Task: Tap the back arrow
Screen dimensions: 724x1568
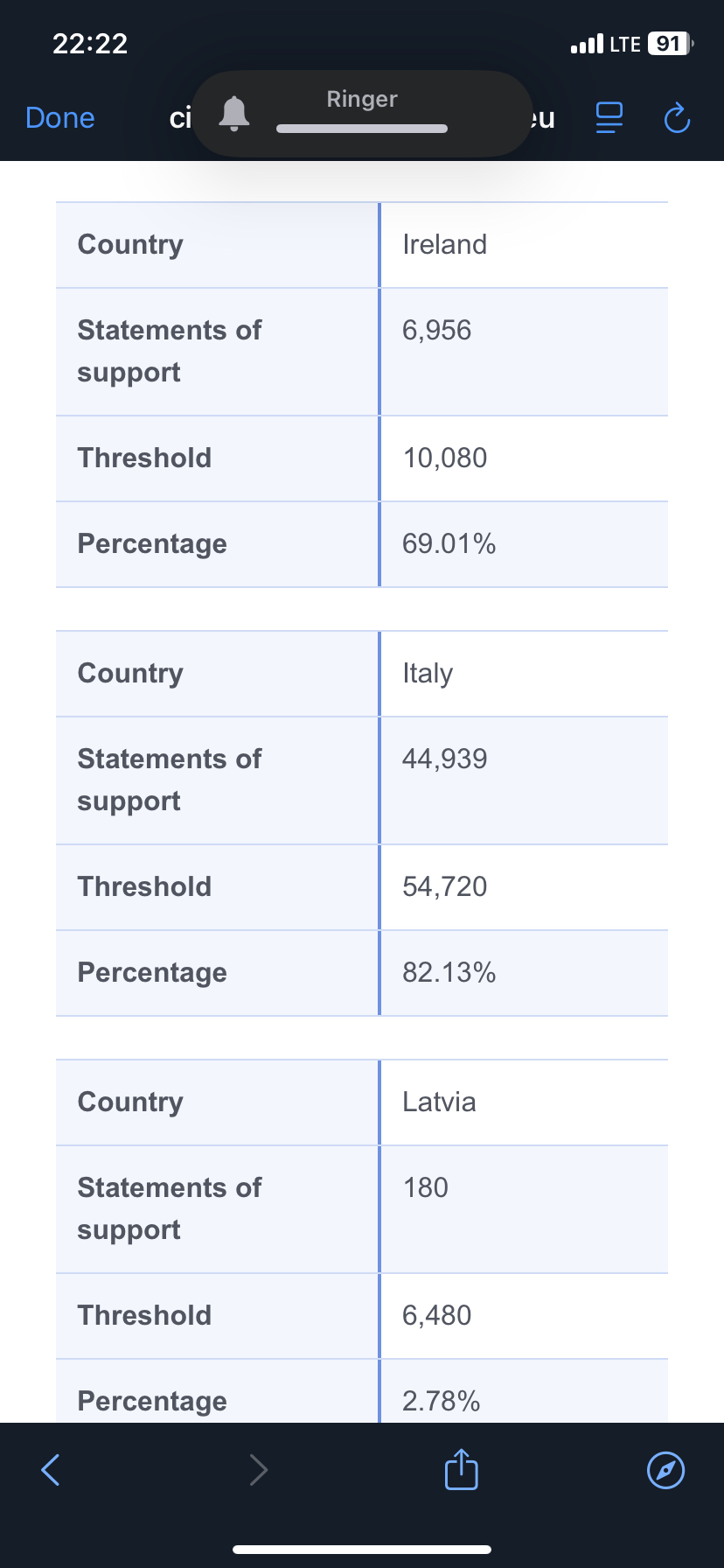Action: [x=51, y=1469]
